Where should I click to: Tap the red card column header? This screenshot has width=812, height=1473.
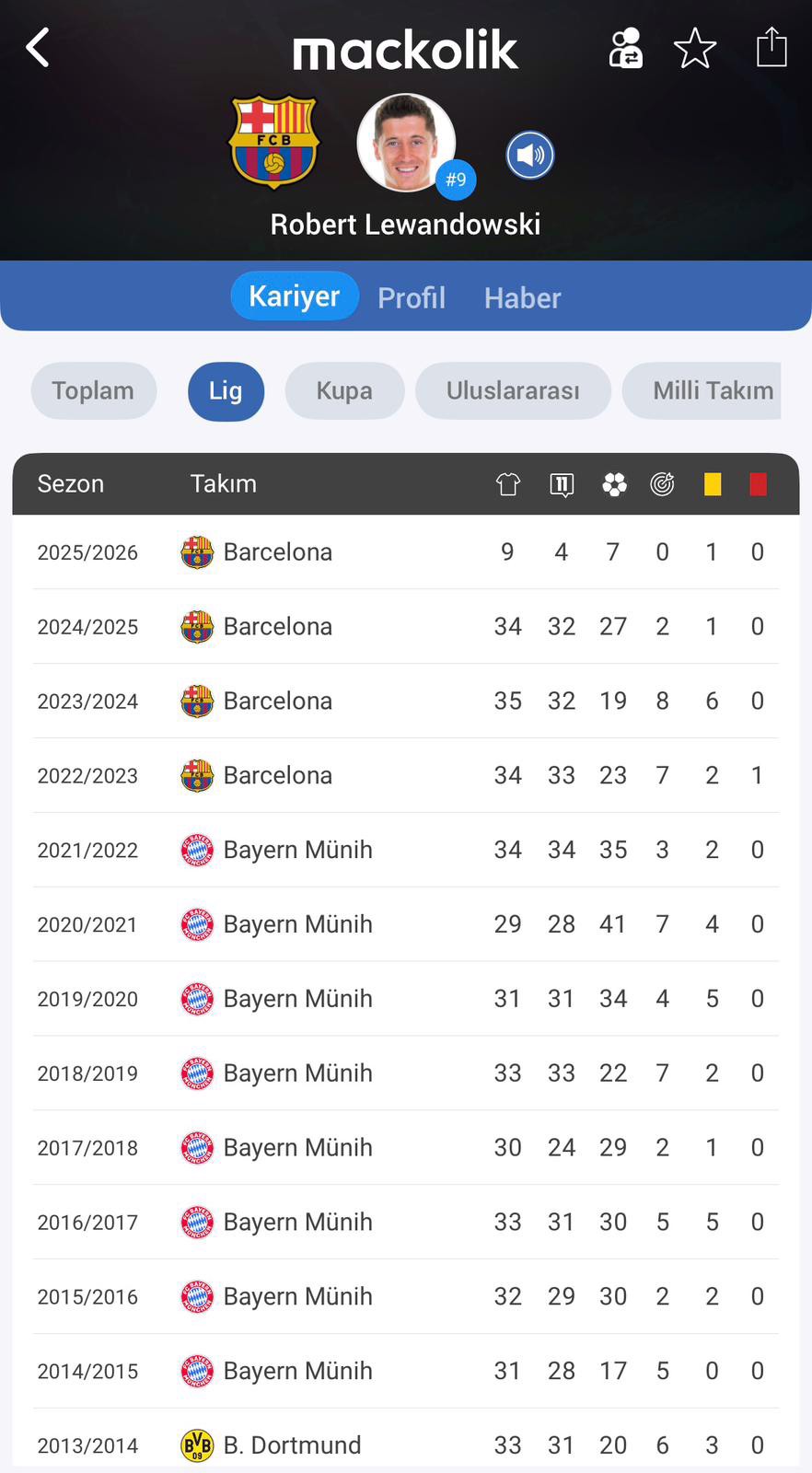pyautogui.click(x=758, y=484)
